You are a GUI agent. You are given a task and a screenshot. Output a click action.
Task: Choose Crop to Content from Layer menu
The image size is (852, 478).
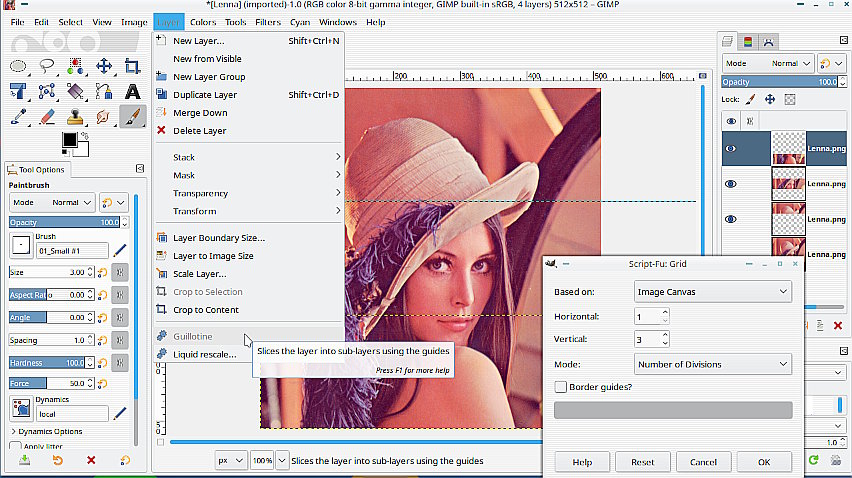[205, 310]
